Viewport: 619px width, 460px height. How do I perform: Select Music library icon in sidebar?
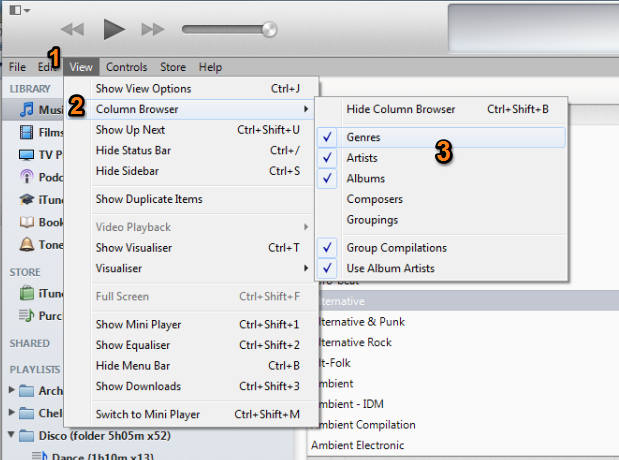pos(26,109)
